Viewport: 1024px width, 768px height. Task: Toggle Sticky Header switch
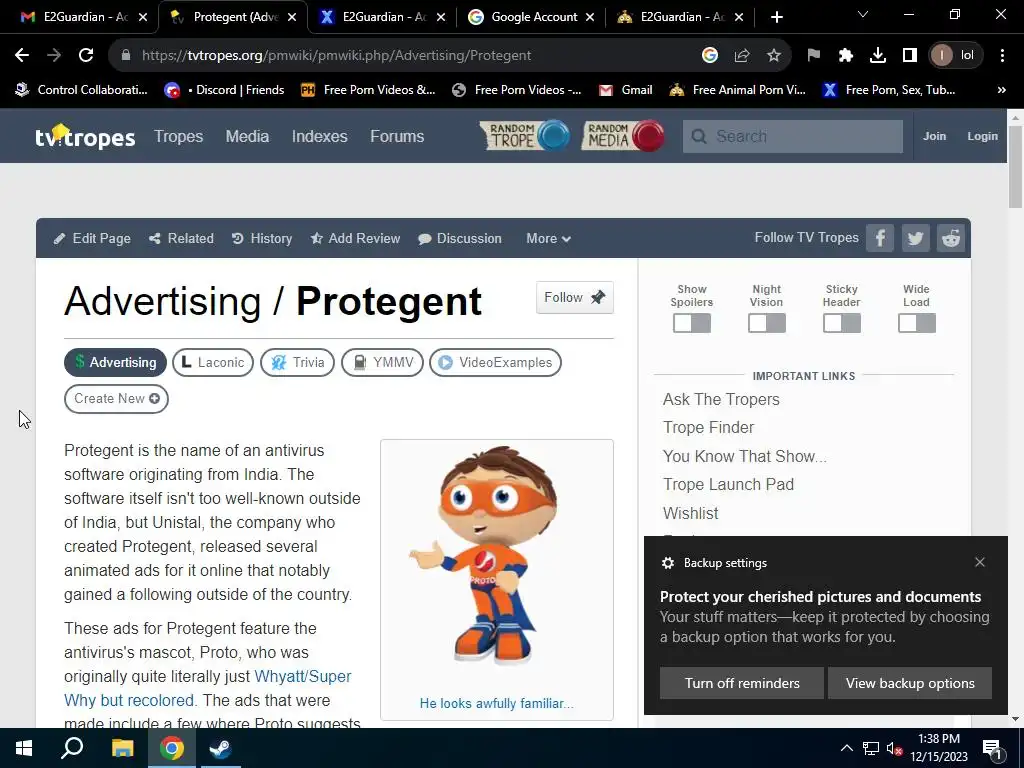[842, 323]
